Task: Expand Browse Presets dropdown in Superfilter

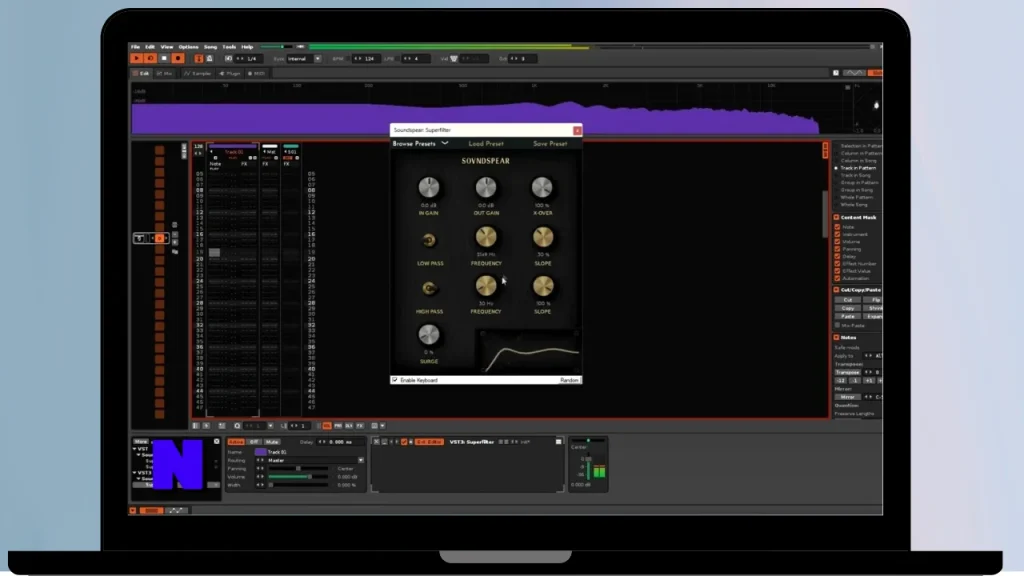Action: (x=420, y=144)
